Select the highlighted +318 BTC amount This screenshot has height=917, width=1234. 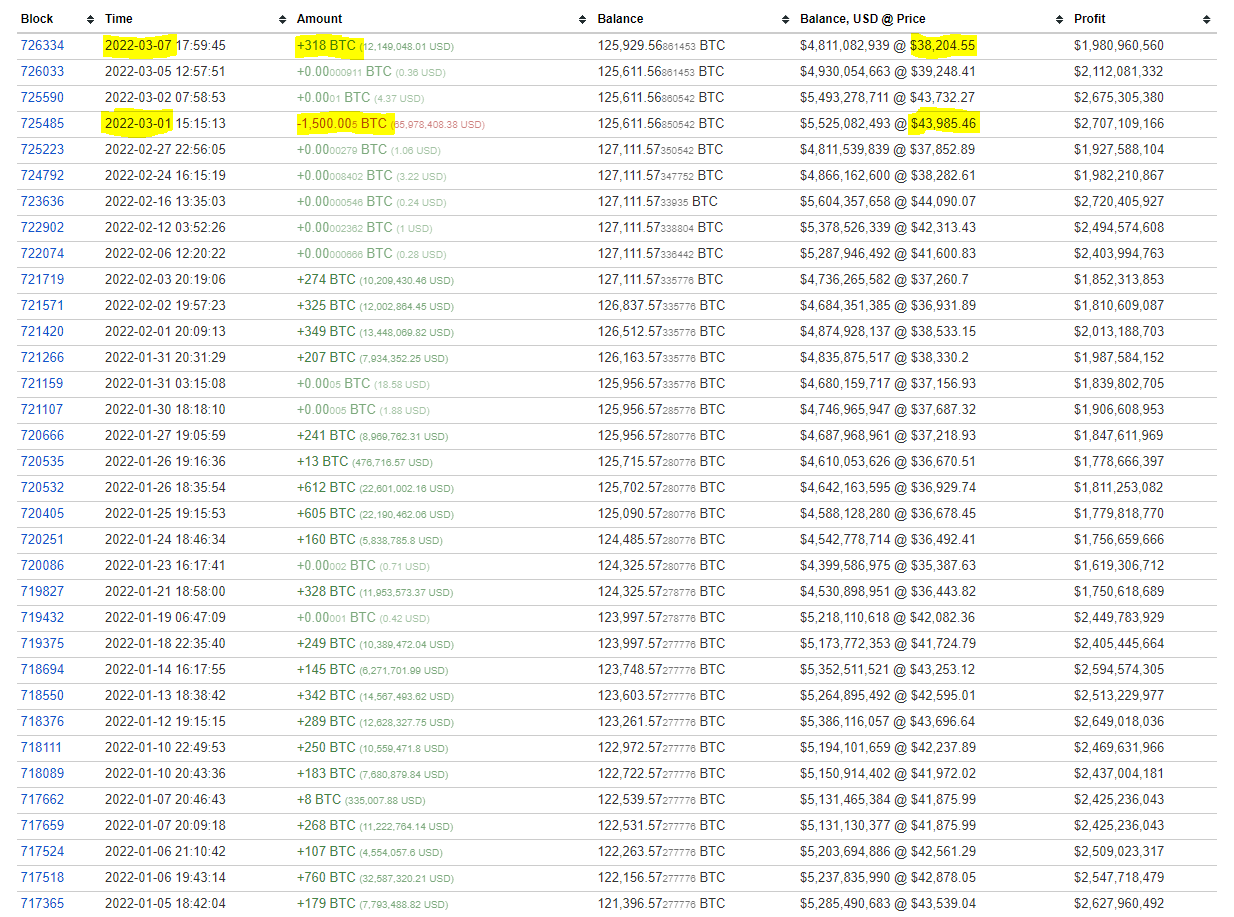click(x=326, y=46)
